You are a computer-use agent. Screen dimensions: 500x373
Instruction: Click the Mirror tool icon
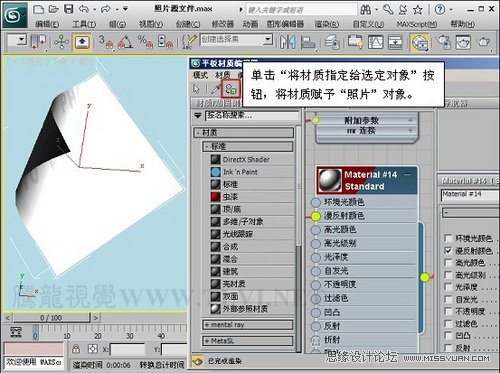point(287,42)
